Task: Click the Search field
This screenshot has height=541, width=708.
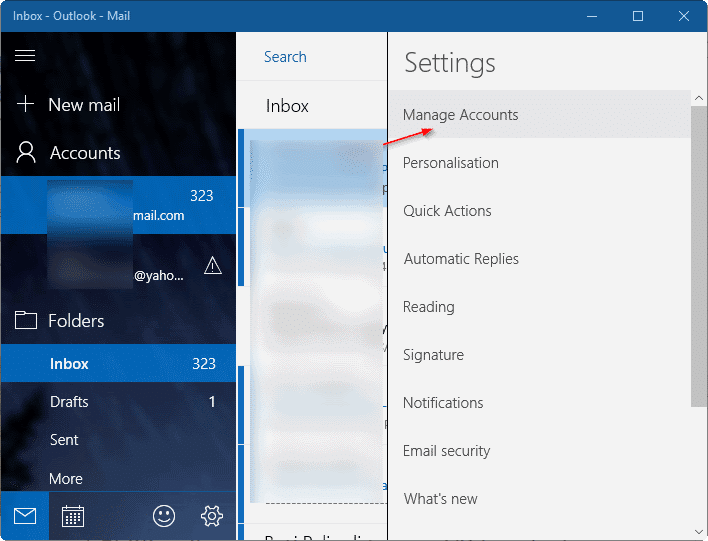Action: point(312,57)
